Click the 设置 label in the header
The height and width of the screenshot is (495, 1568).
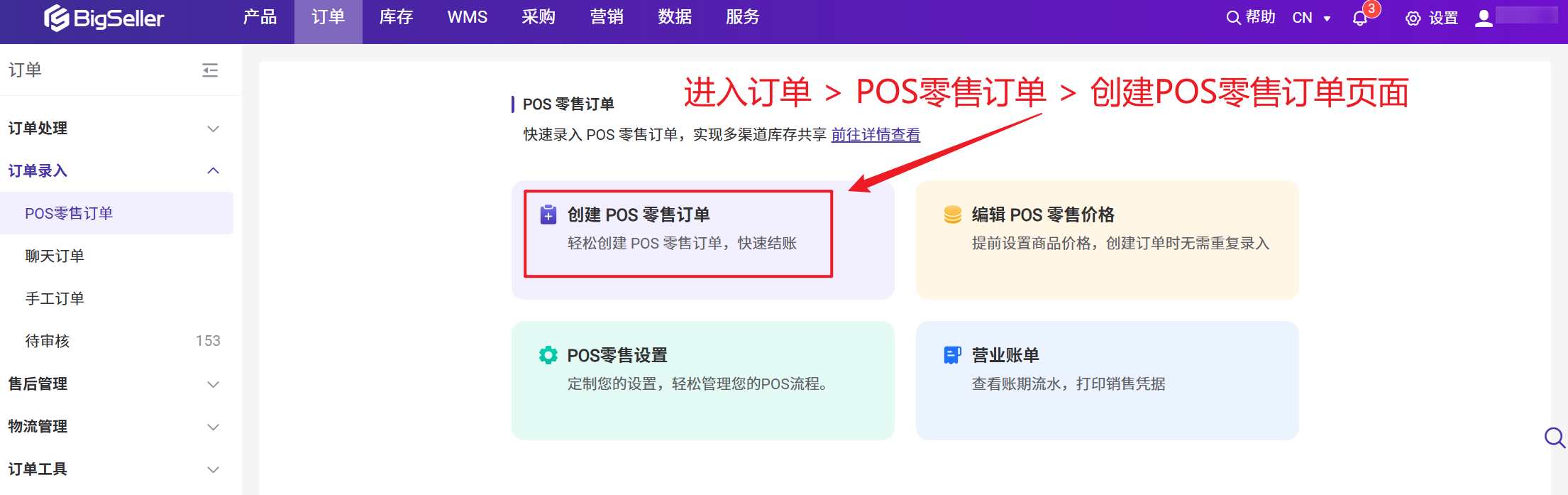click(1443, 18)
